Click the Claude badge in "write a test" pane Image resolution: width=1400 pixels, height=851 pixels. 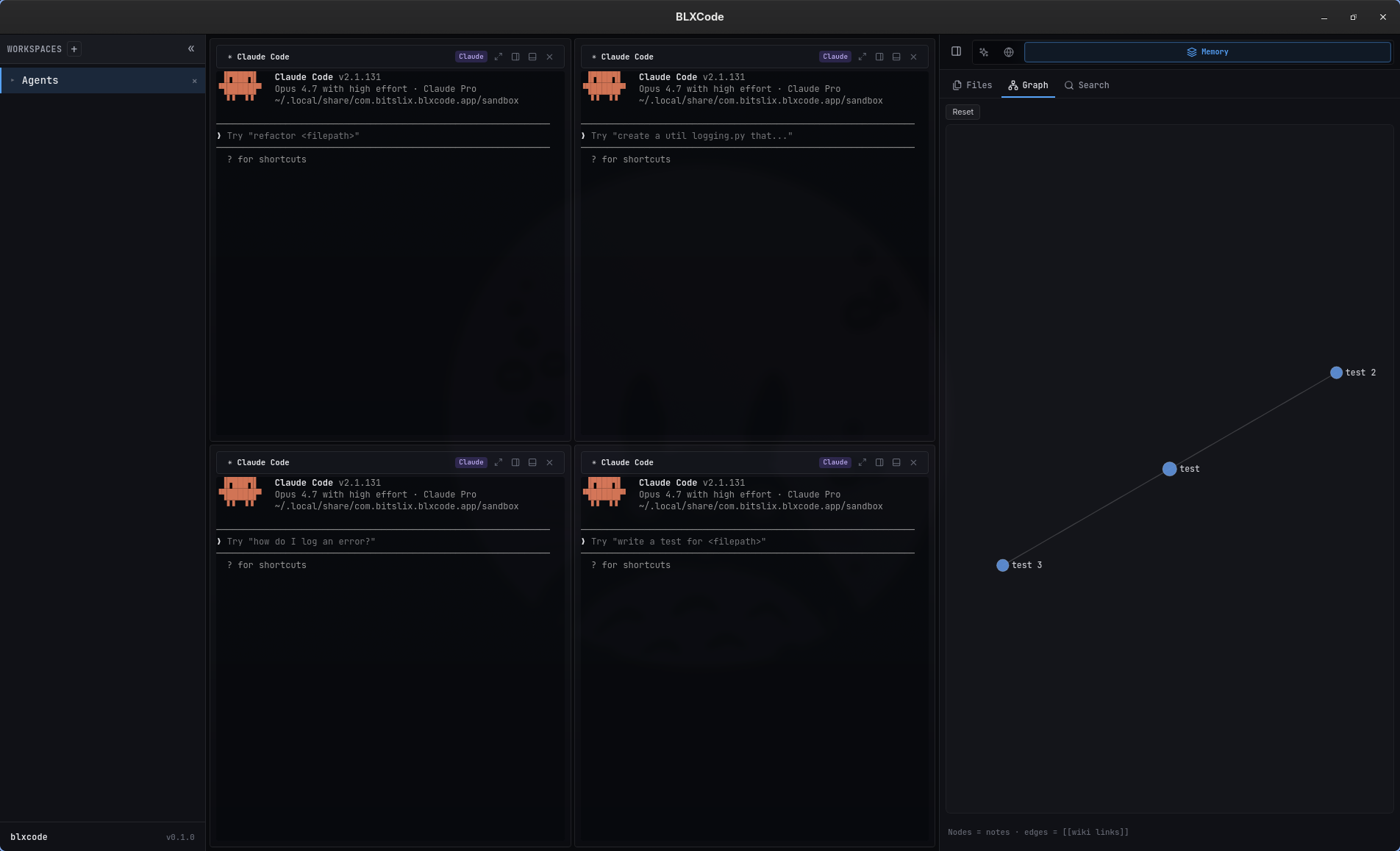pos(835,462)
